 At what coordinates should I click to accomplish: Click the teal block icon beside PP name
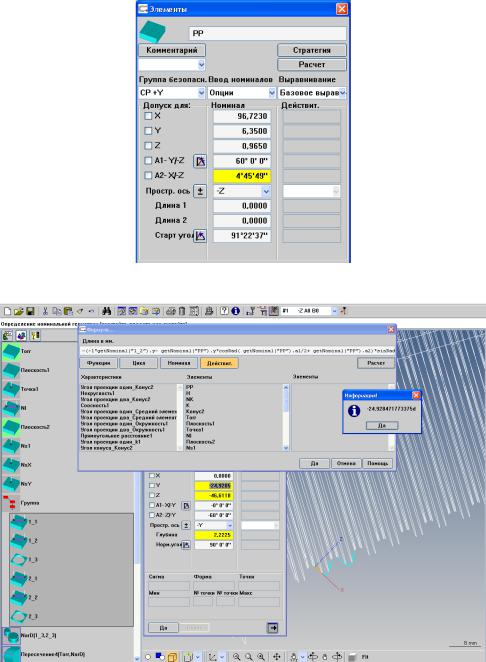pos(152,31)
